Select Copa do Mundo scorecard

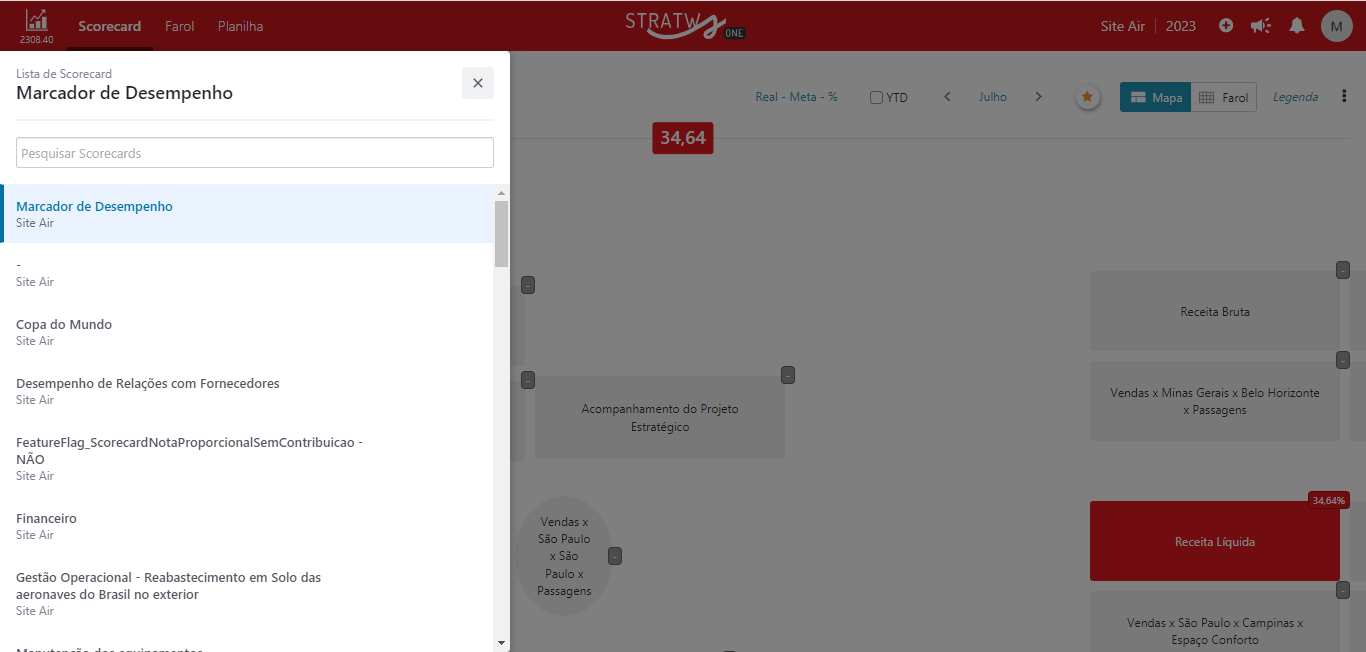[x=248, y=332]
